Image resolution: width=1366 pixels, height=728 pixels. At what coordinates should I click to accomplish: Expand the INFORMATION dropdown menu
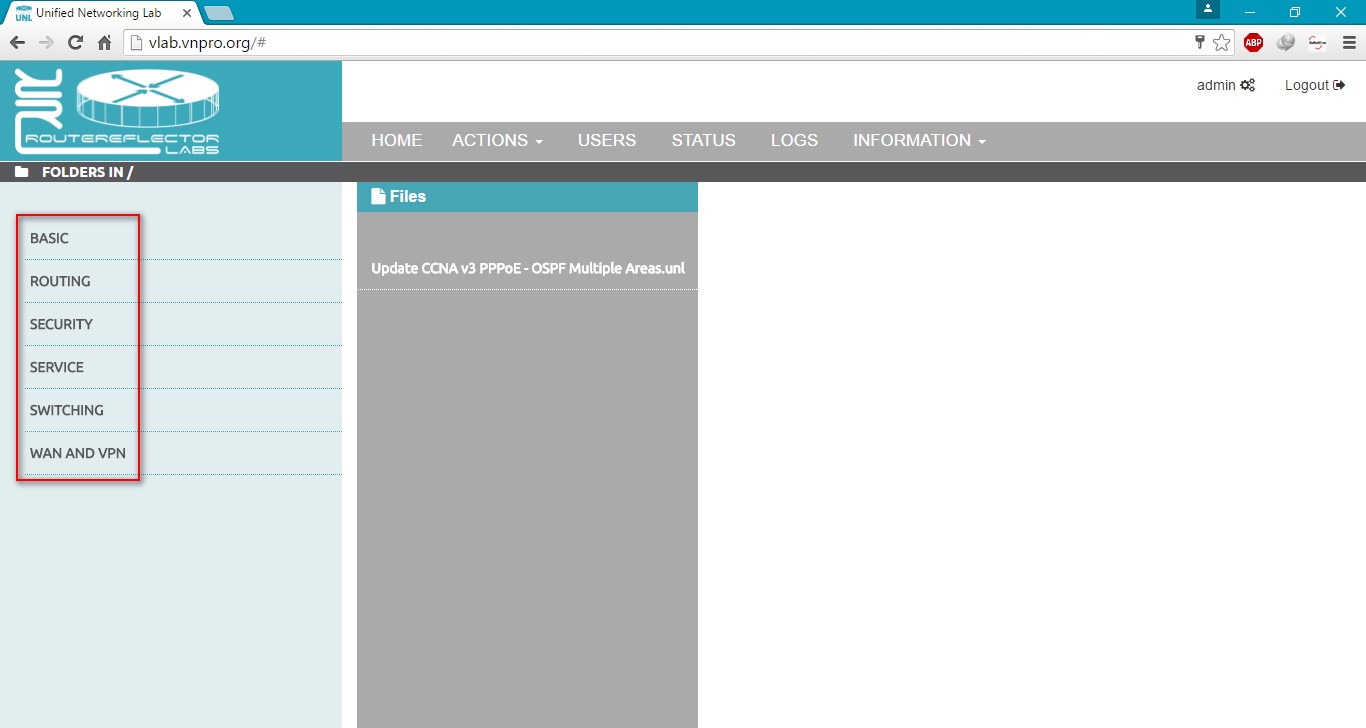[919, 141]
